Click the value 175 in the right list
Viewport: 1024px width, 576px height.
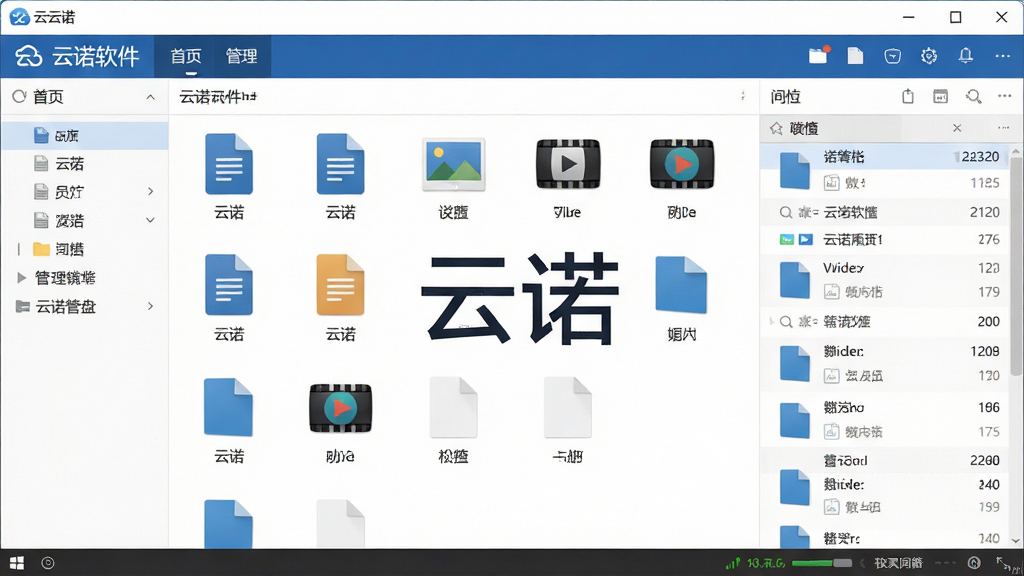click(x=989, y=432)
